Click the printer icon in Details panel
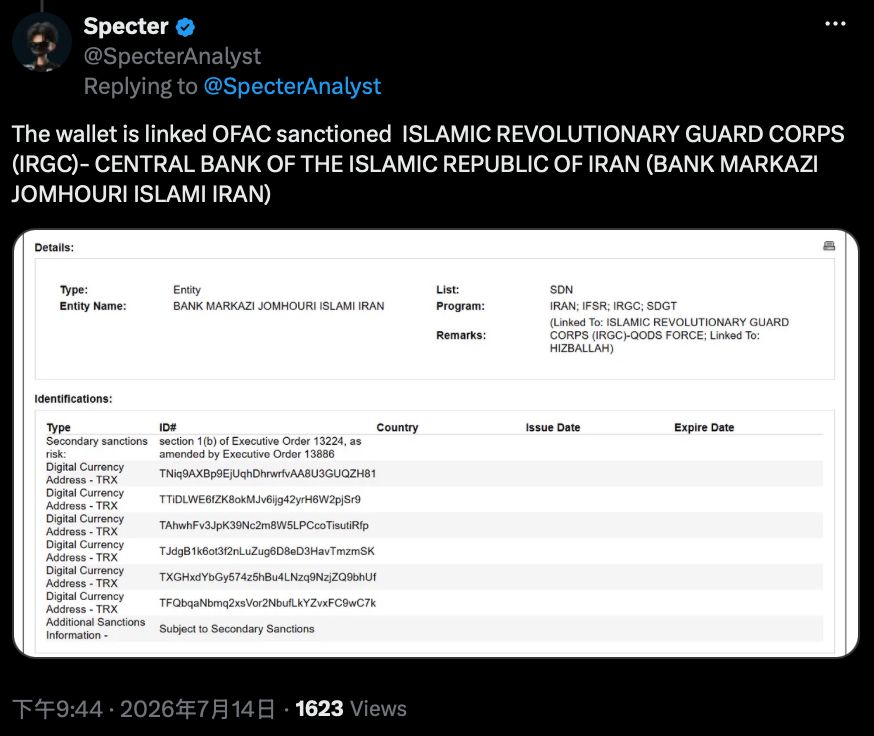Image resolution: width=874 pixels, height=736 pixels. click(x=829, y=246)
